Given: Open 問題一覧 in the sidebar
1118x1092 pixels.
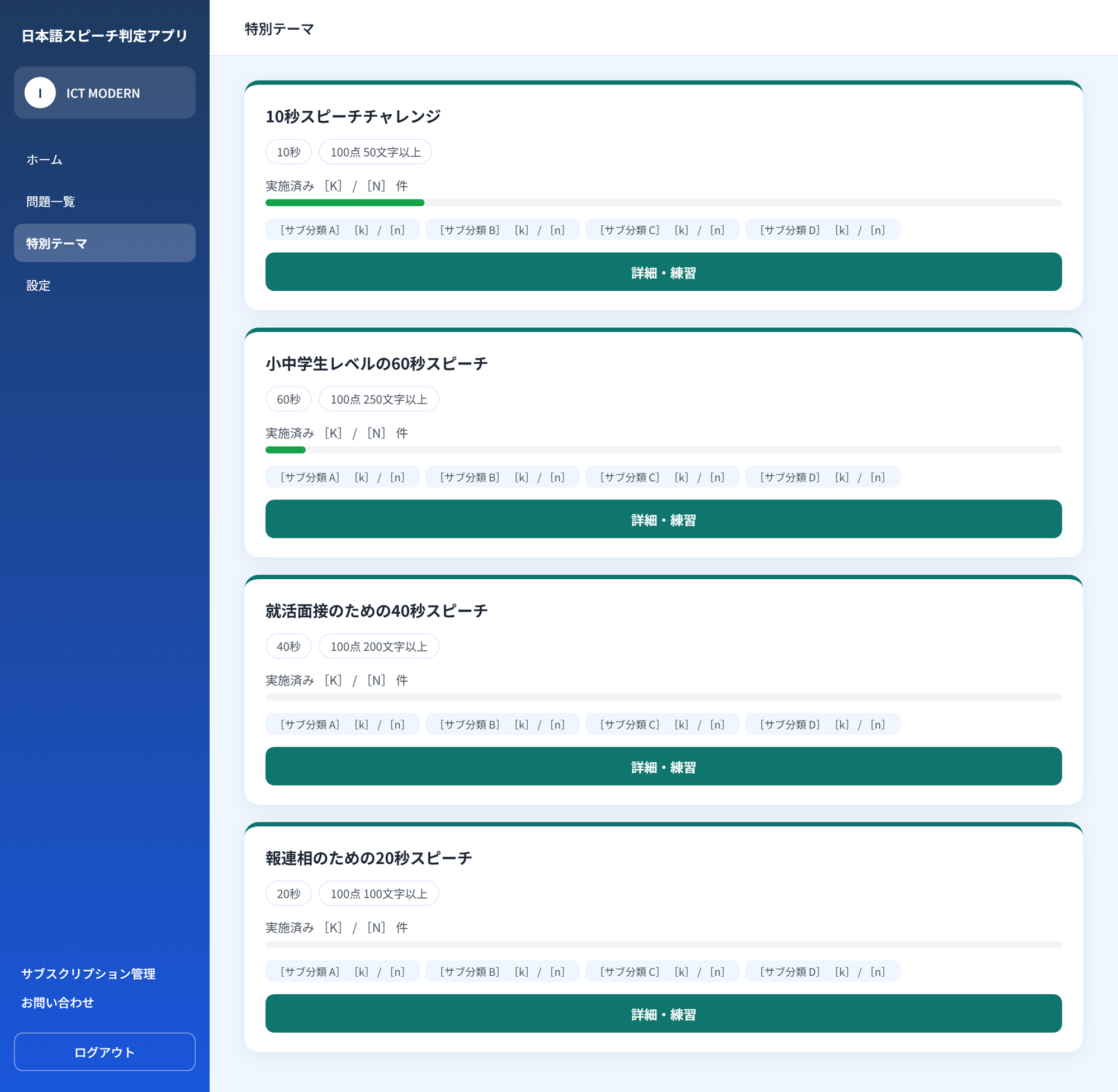Looking at the screenshot, I should click(105, 201).
